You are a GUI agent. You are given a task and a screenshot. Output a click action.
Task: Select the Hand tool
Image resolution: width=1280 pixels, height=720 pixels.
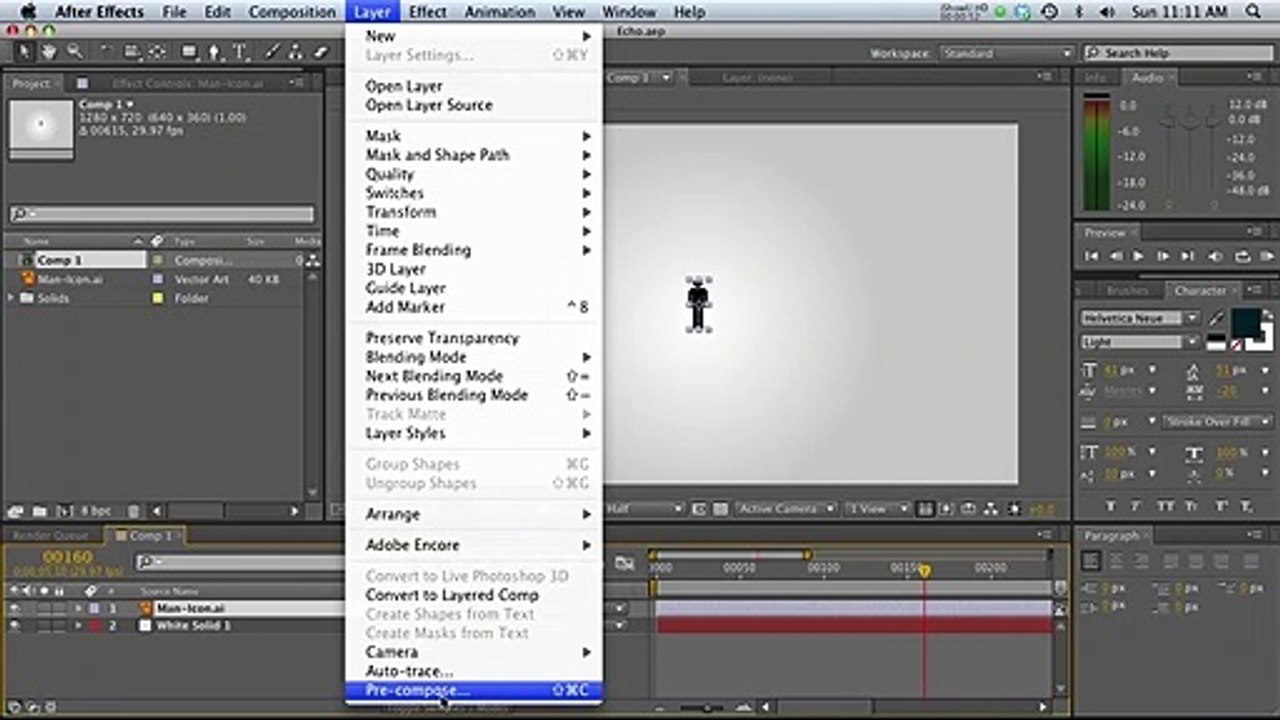pyautogui.click(x=49, y=52)
